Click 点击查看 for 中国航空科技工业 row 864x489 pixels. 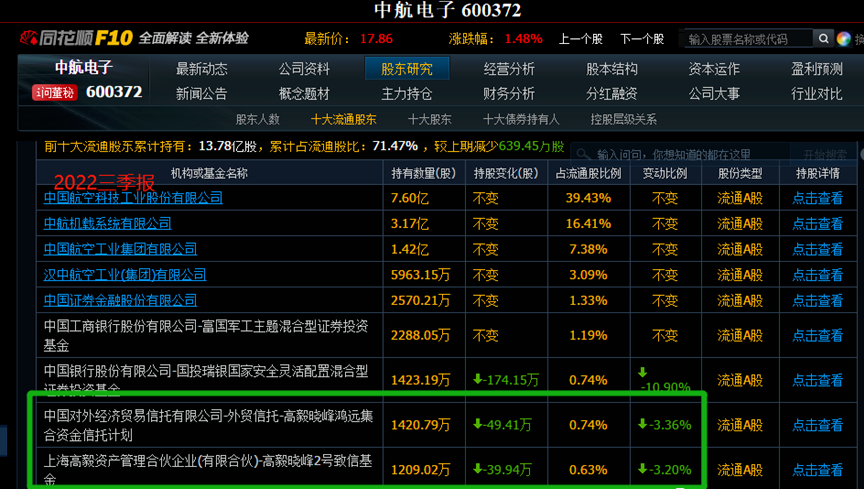click(818, 198)
